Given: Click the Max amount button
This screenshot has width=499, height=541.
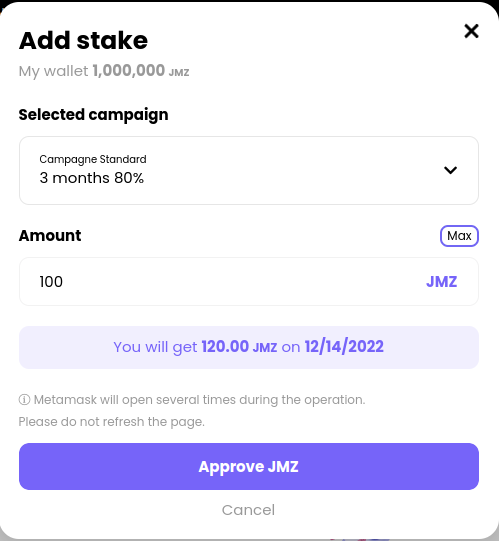Looking at the screenshot, I should click(x=459, y=236).
